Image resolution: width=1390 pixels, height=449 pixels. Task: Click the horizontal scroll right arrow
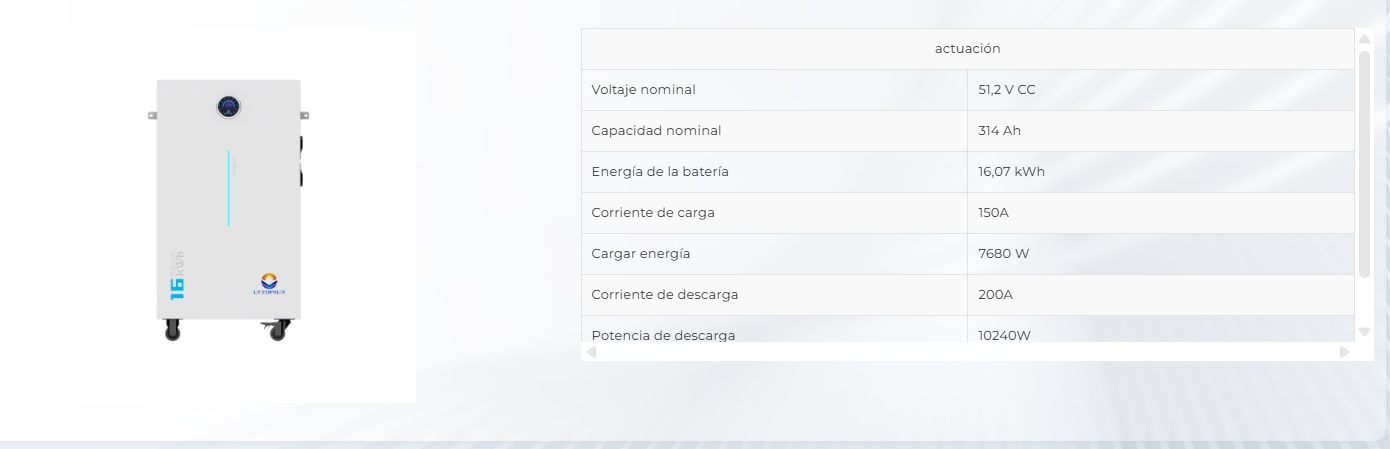point(1344,352)
